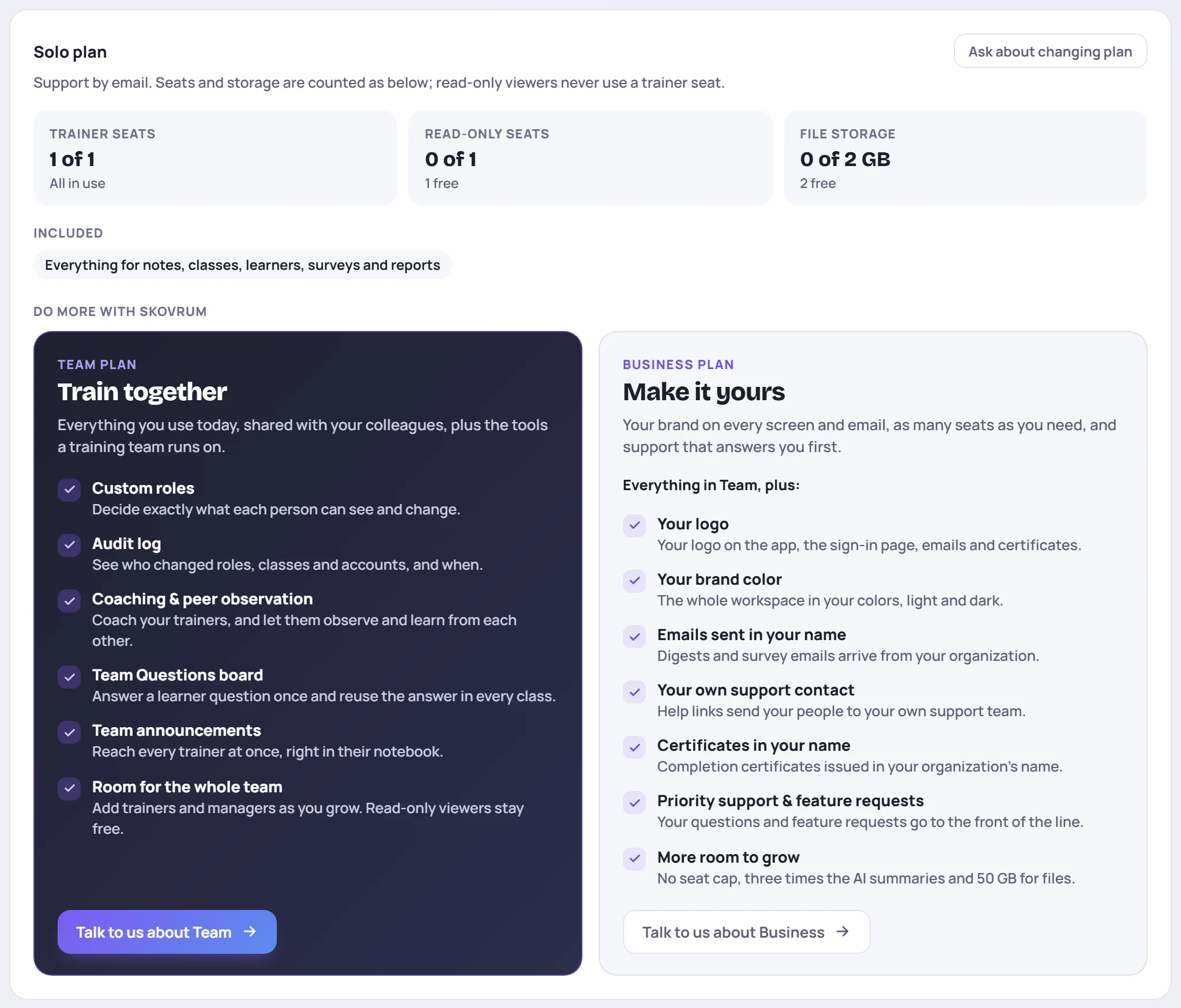Image resolution: width=1181 pixels, height=1008 pixels.
Task: Click the Team Questions board checkmark icon
Action: click(x=69, y=676)
